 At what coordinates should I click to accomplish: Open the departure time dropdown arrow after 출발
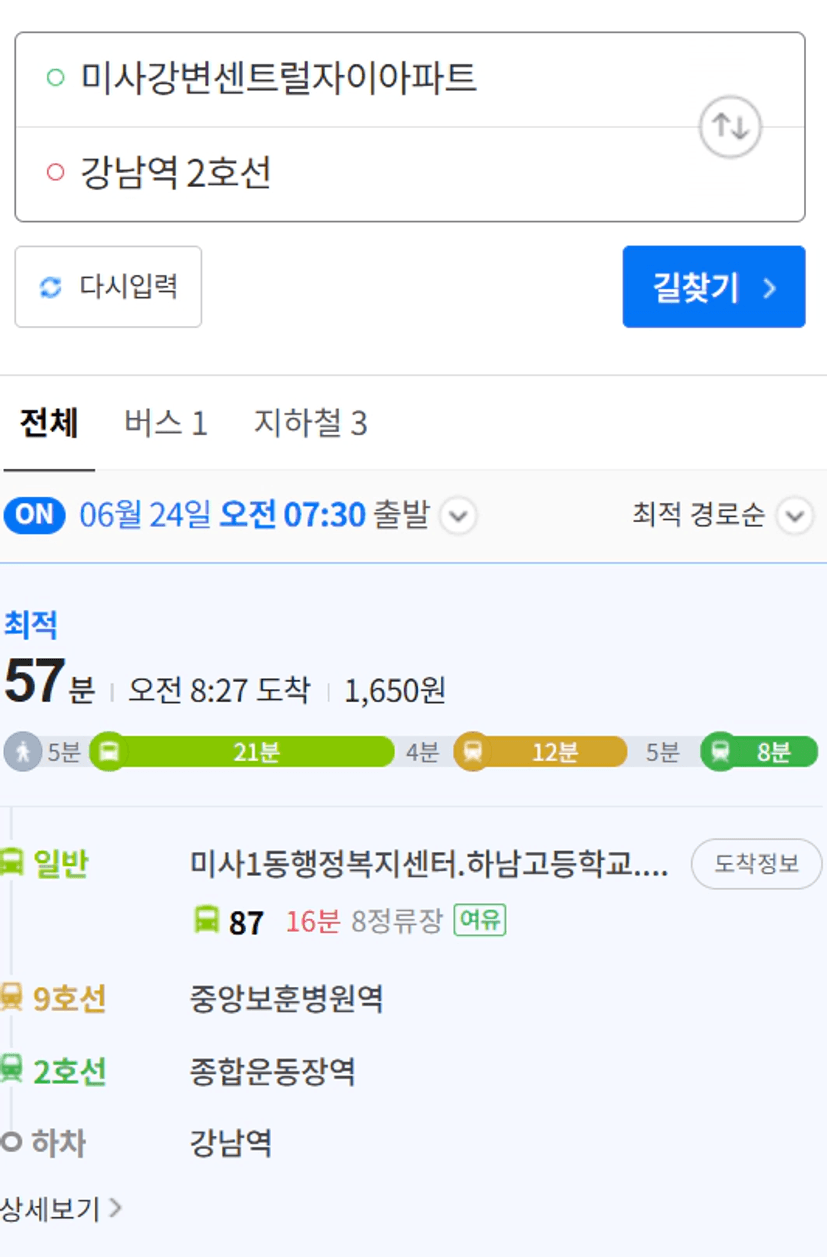click(458, 517)
